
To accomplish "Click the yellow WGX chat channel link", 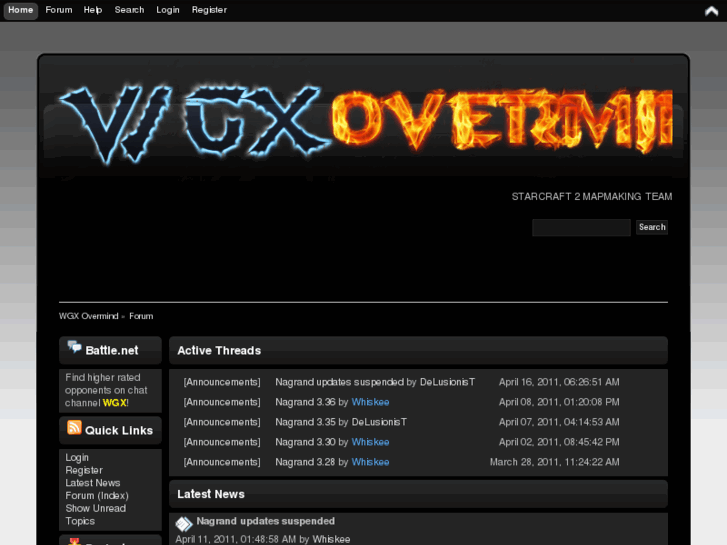I will [x=115, y=403].
